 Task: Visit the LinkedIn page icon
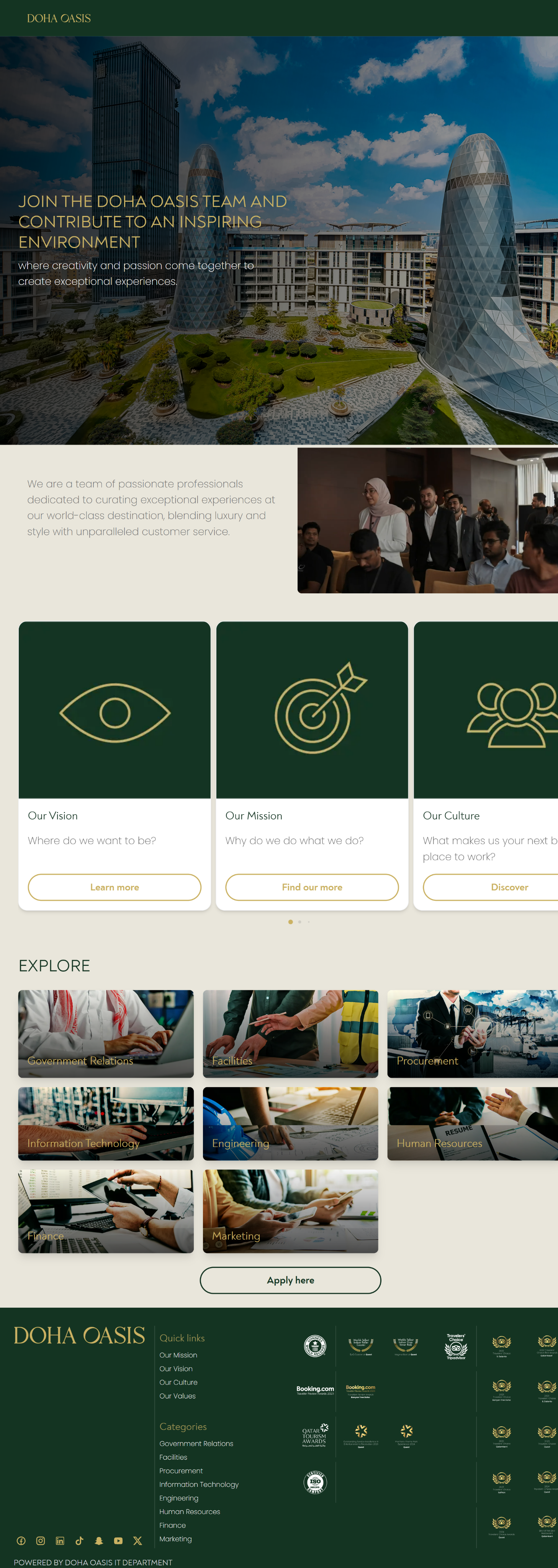[60, 1540]
